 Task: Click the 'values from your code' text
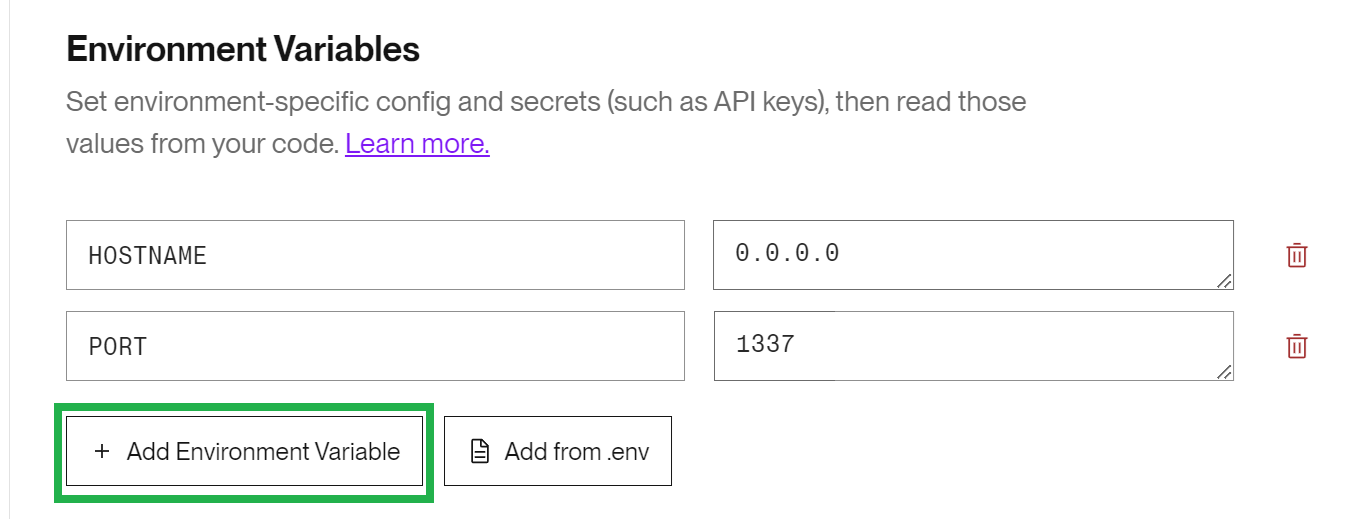pyautogui.click(x=202, y=144)
